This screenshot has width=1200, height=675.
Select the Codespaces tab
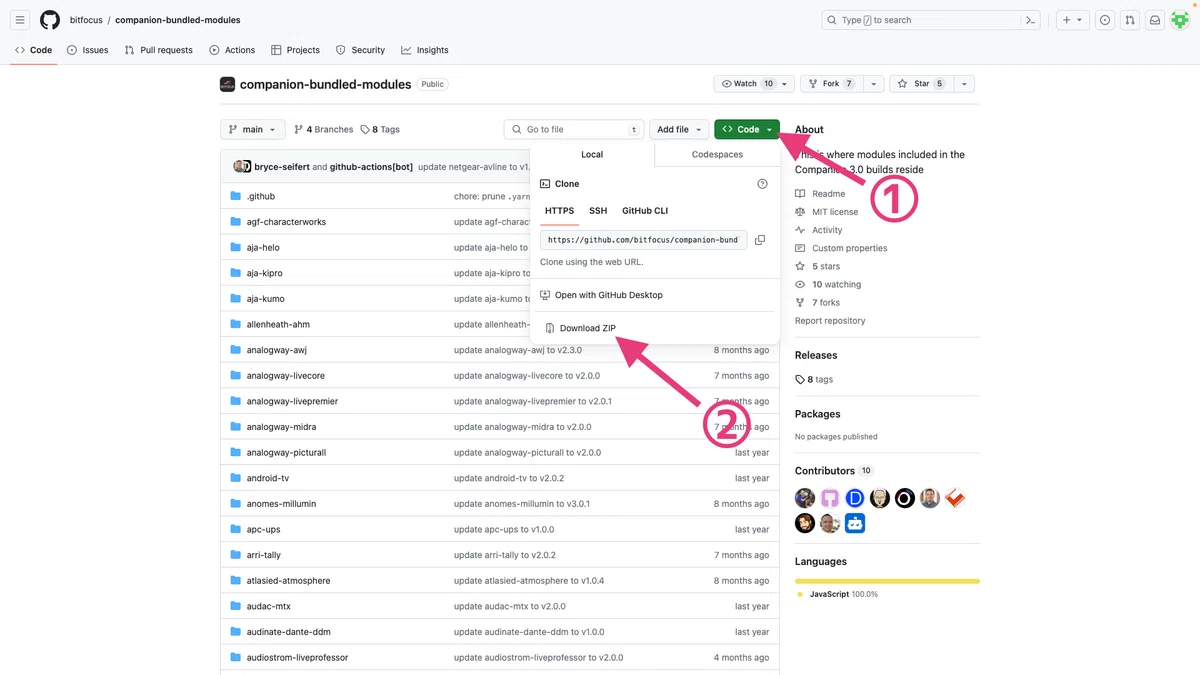tap(717, 155)
